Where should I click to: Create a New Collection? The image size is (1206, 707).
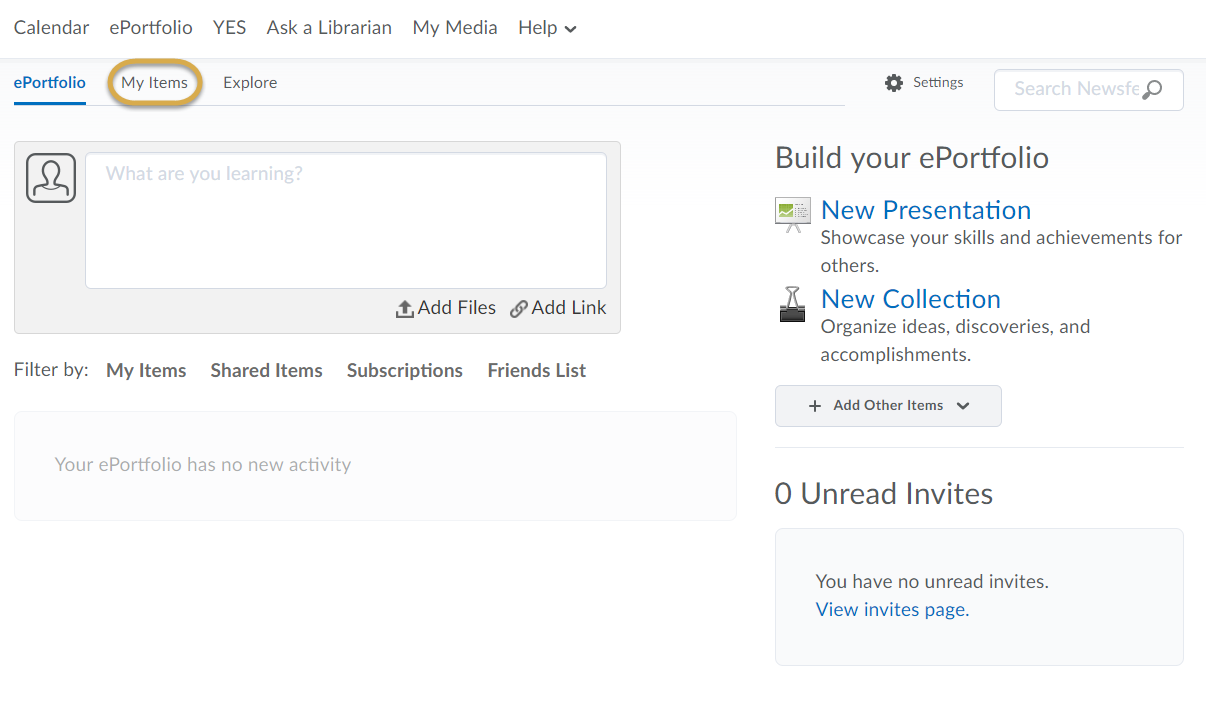coord(911,299)
